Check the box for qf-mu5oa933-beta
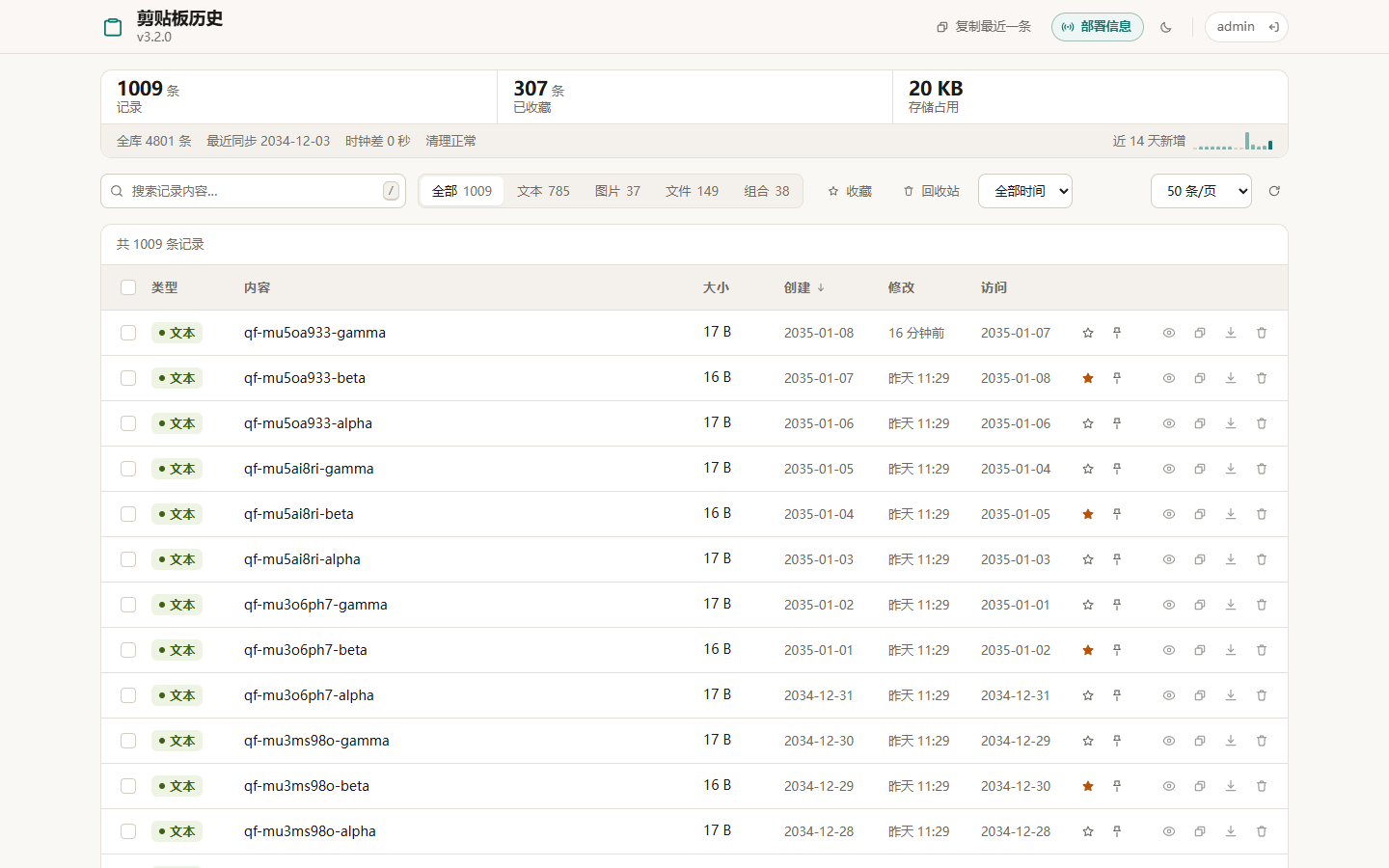Viewport: 1389px width, 868px height. [x=128, y=378]
